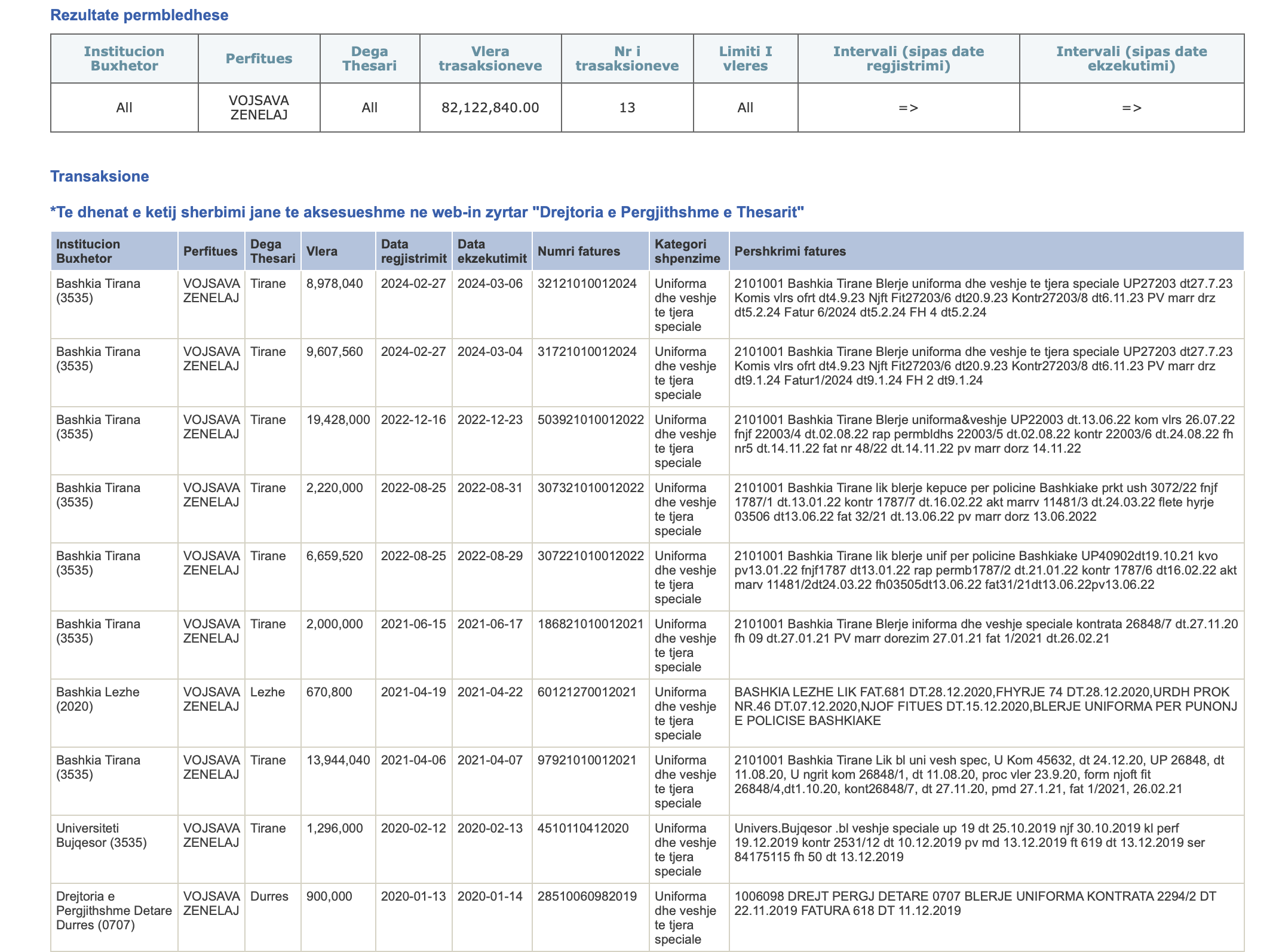Click the Data ekzekutimit column header
Screen dimensions: 1276x952
tap(492, 251)
